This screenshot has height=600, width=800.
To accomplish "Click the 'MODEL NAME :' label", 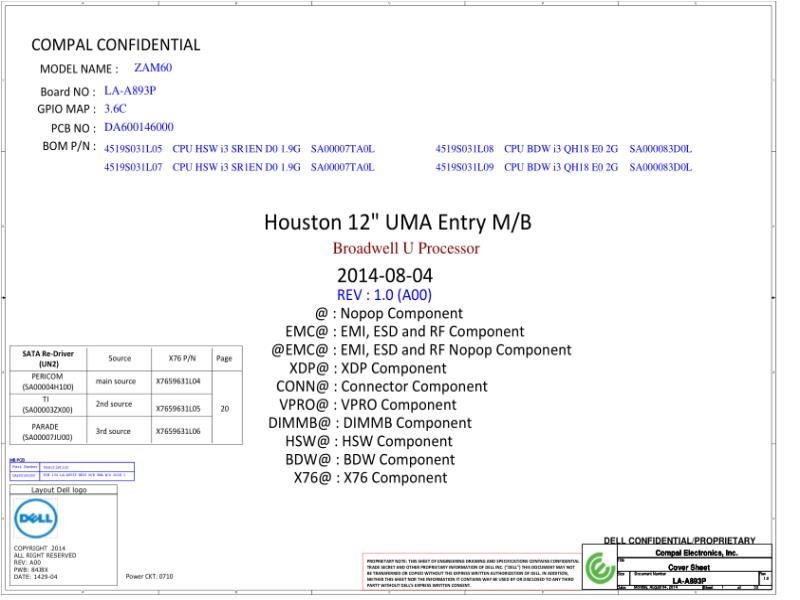I will click(79, 69).
